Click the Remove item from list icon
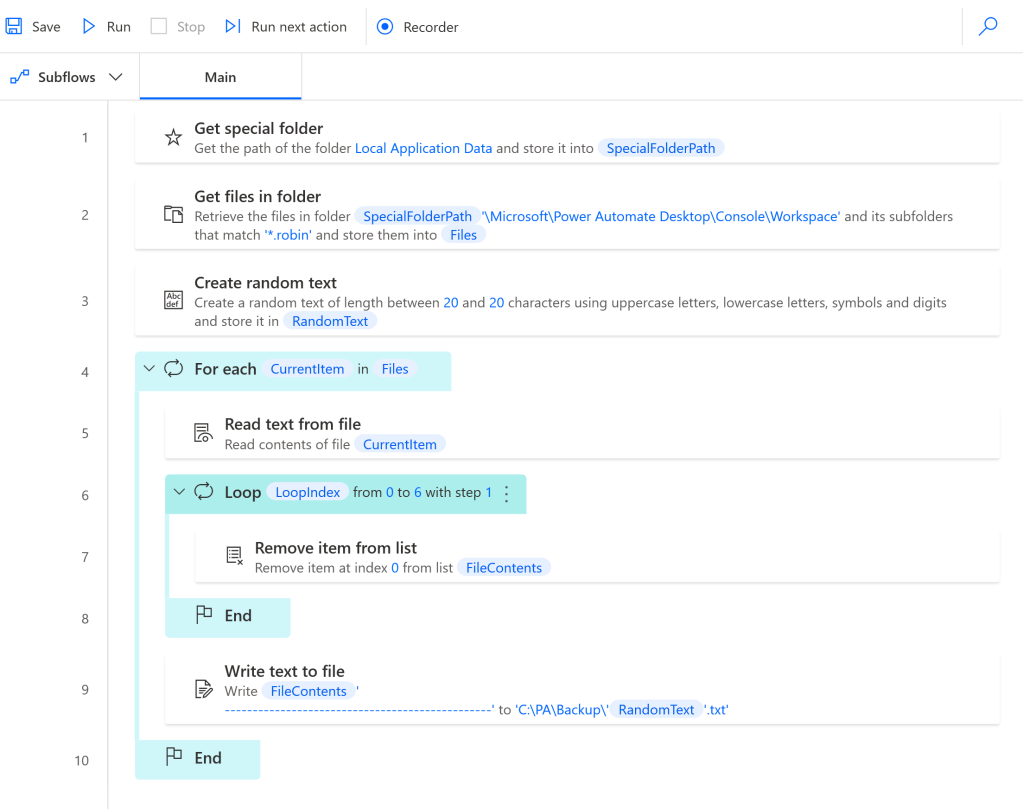This screenshot has height=809, width=1023. click(234, 556)
